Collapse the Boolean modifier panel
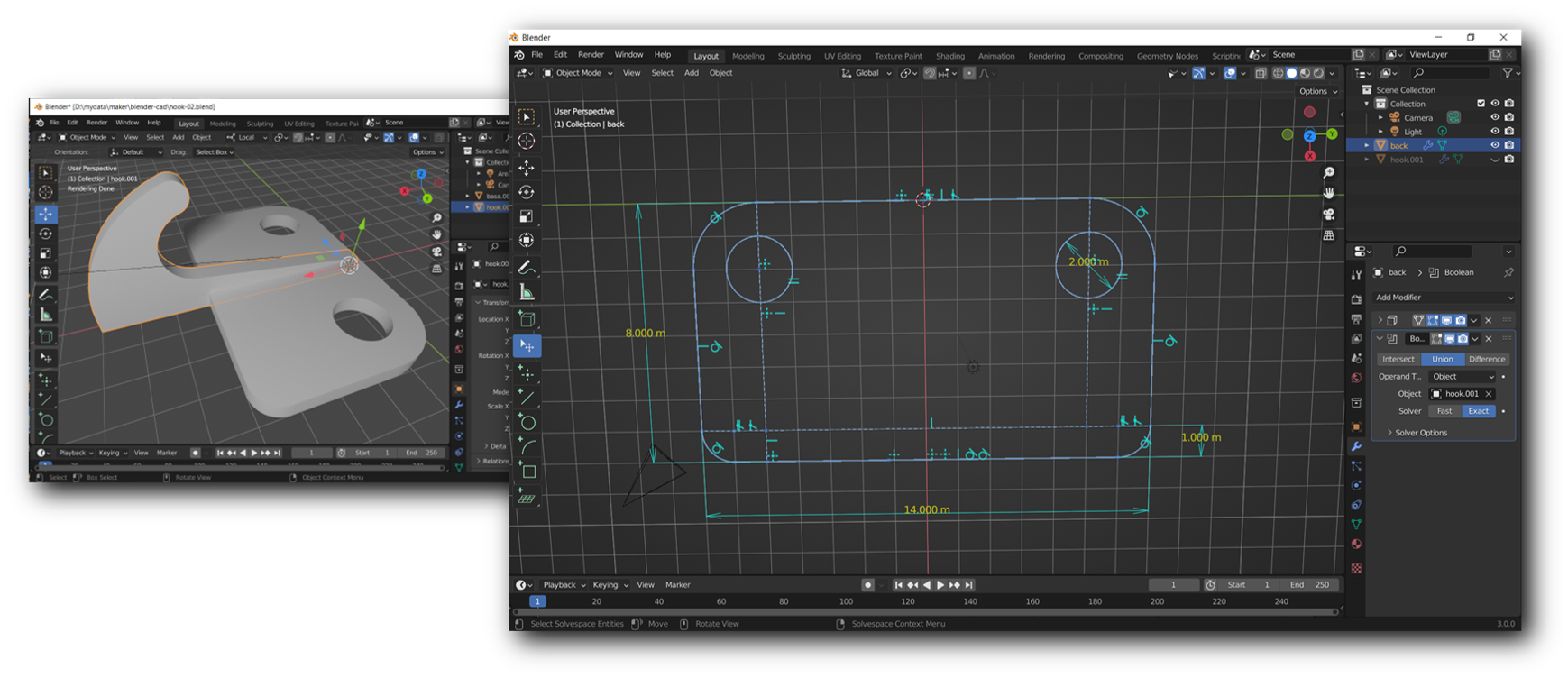This screenshot has height=678, width=1568. point(1380,339)
